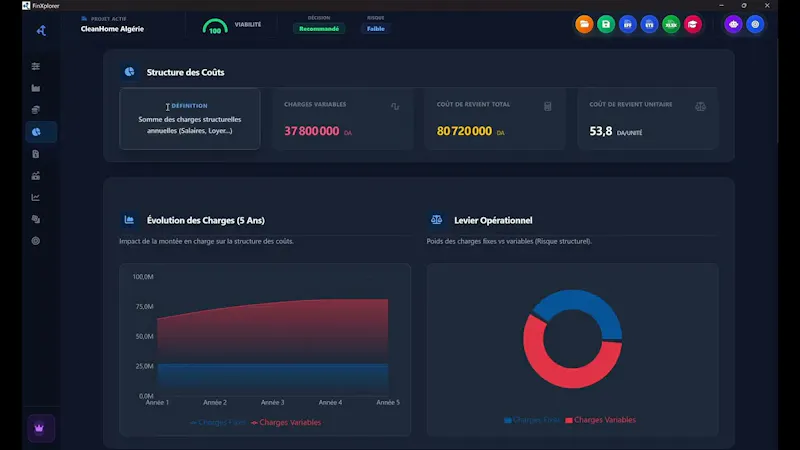Click the Charges Variables card
Screen dimensions: 800x450
point(342,118)
